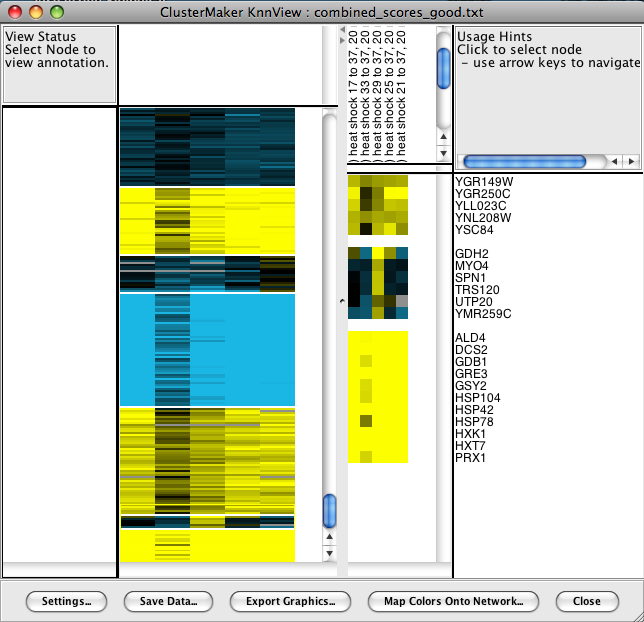Click the yellow minimize window button

pos(36,12)
